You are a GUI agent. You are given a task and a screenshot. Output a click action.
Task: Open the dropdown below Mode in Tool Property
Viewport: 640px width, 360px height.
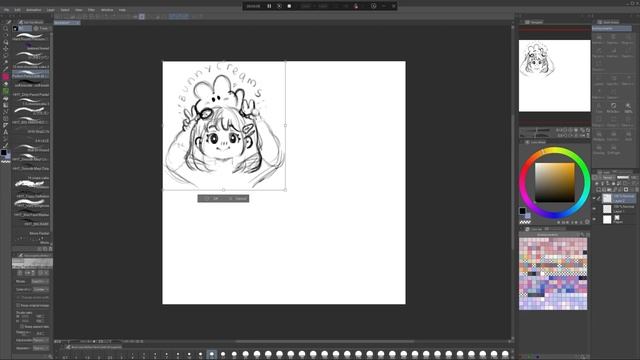[x=40, y=289]
